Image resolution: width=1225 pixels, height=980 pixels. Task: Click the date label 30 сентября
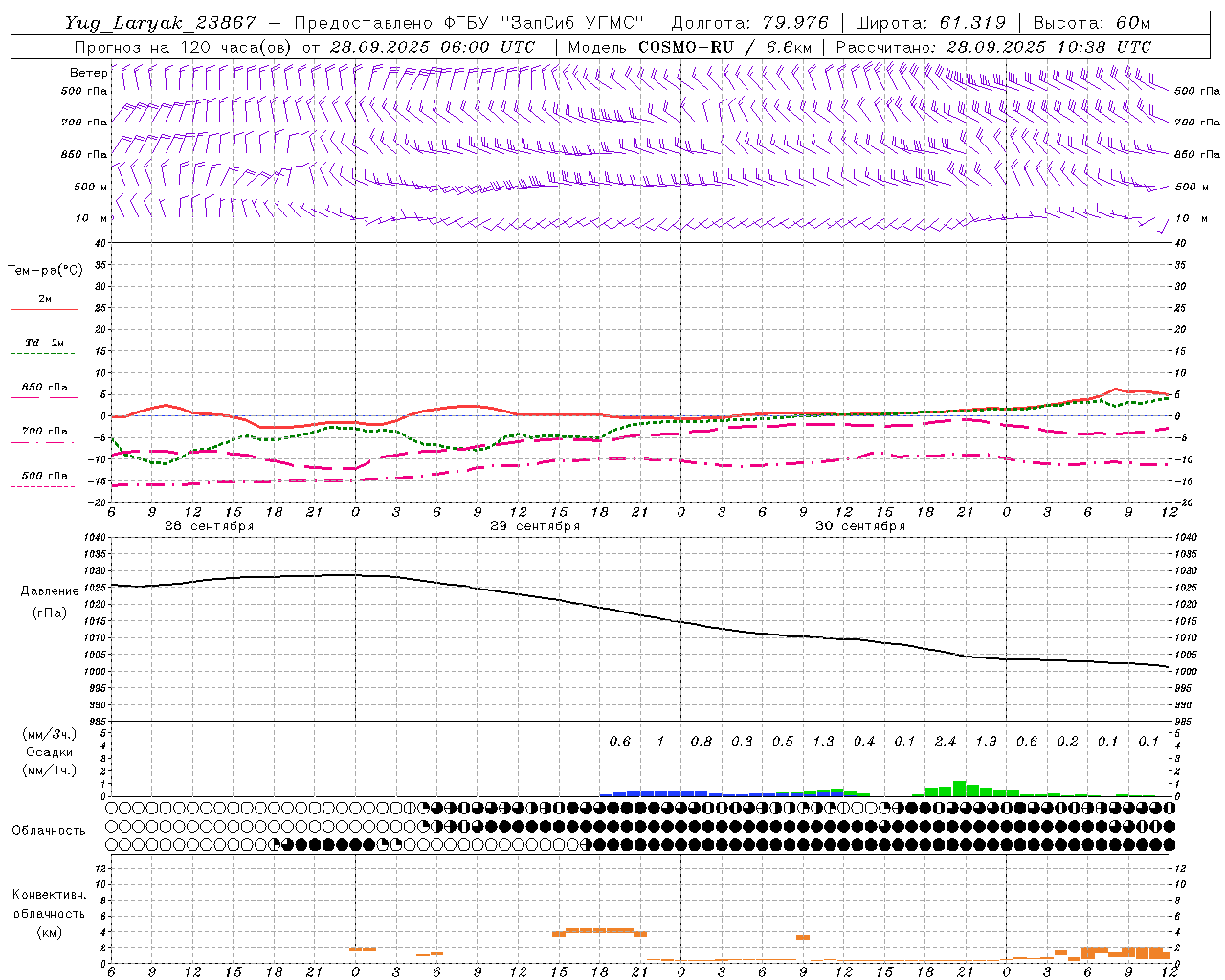pos(860,526)
